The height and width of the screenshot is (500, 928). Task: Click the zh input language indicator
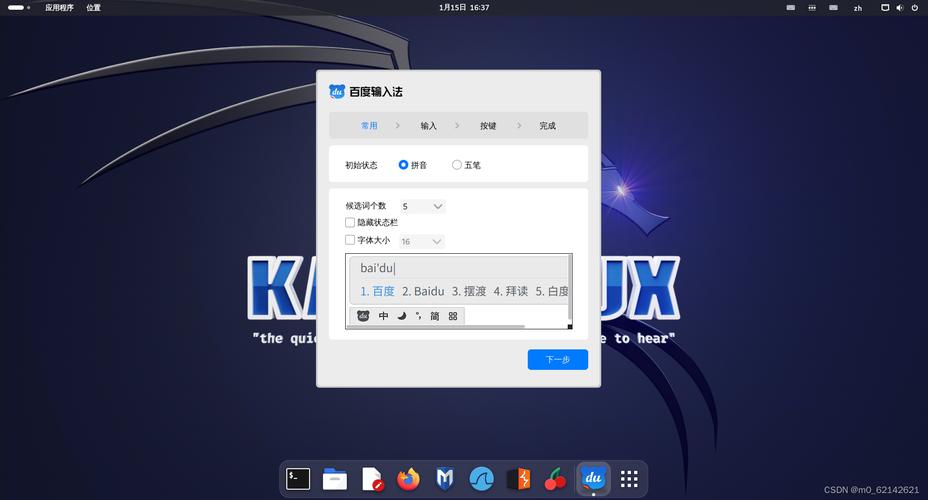click(x=858, y=8)
